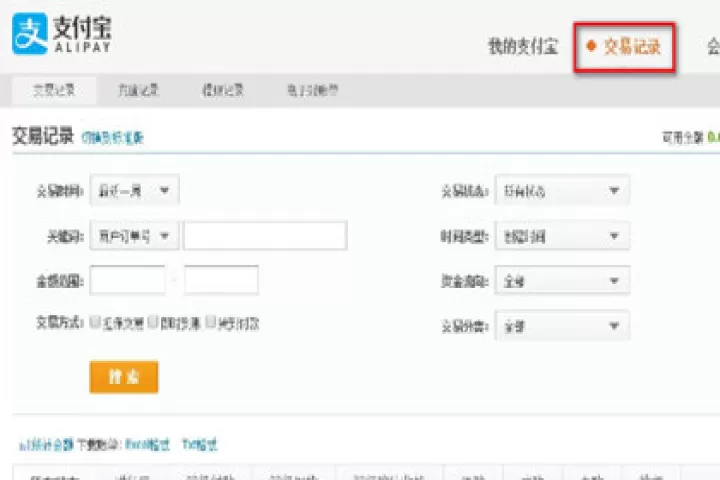Check the first 交易方式 checkbox

pyautogui.click(x=95, y=322)
